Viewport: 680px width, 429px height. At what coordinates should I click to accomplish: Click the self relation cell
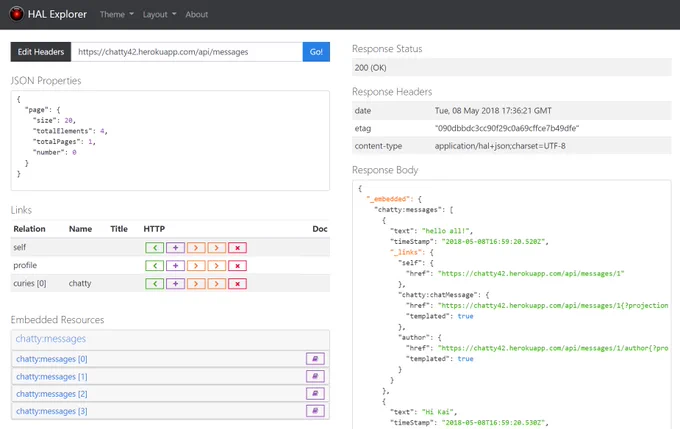click(x=20, y=247)
